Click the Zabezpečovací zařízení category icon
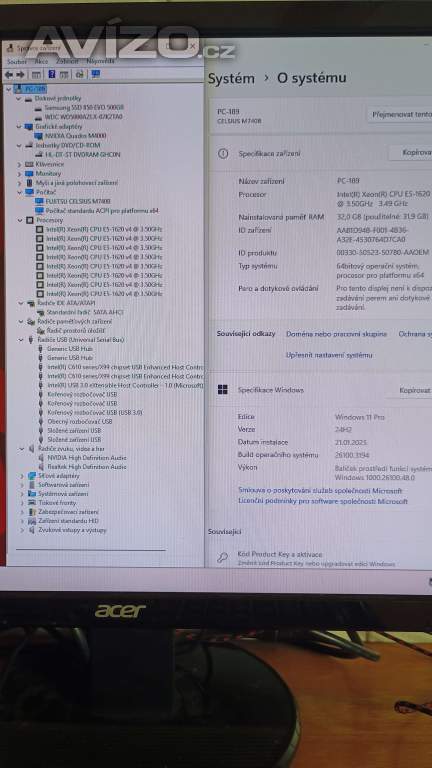Image resolution: width=432 pixels, height=768 pixels. 32,512
